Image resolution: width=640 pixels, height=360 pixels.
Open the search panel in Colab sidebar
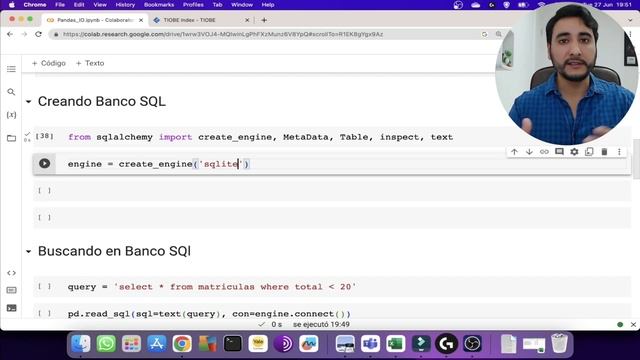pyautogui.click(x=11, y=92)
